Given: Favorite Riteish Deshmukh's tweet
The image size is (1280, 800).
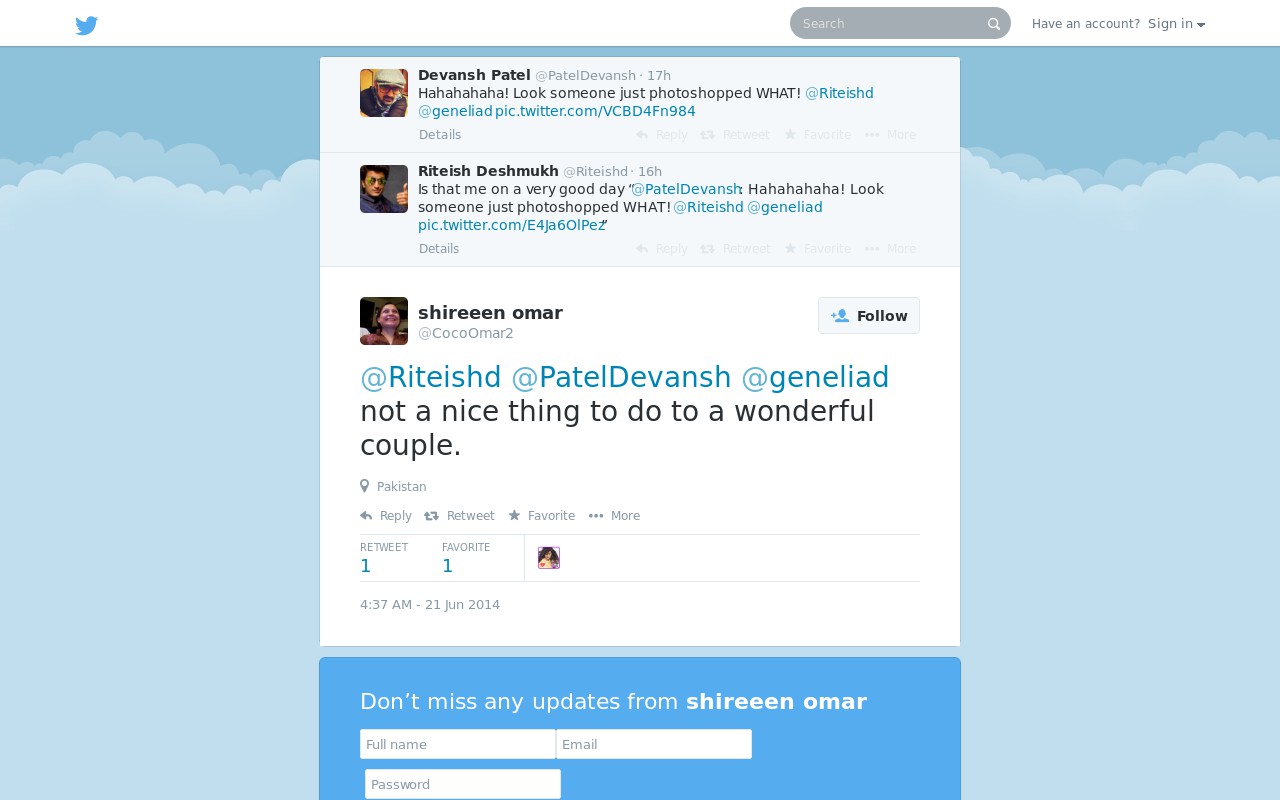Looking at the screenshot, I should click(x=817, y=249).
